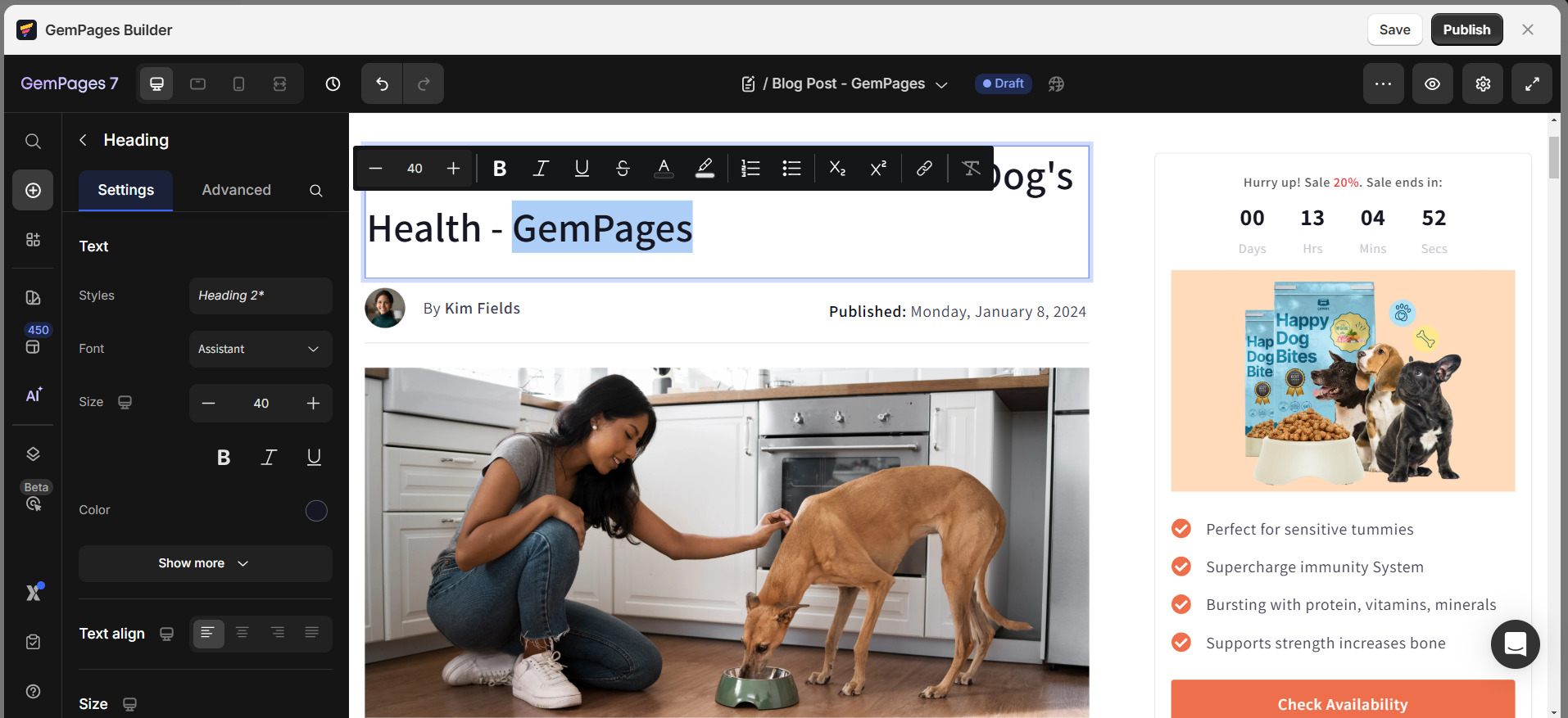Align text left
1568x718 pixels.
[x=208, y=633]
